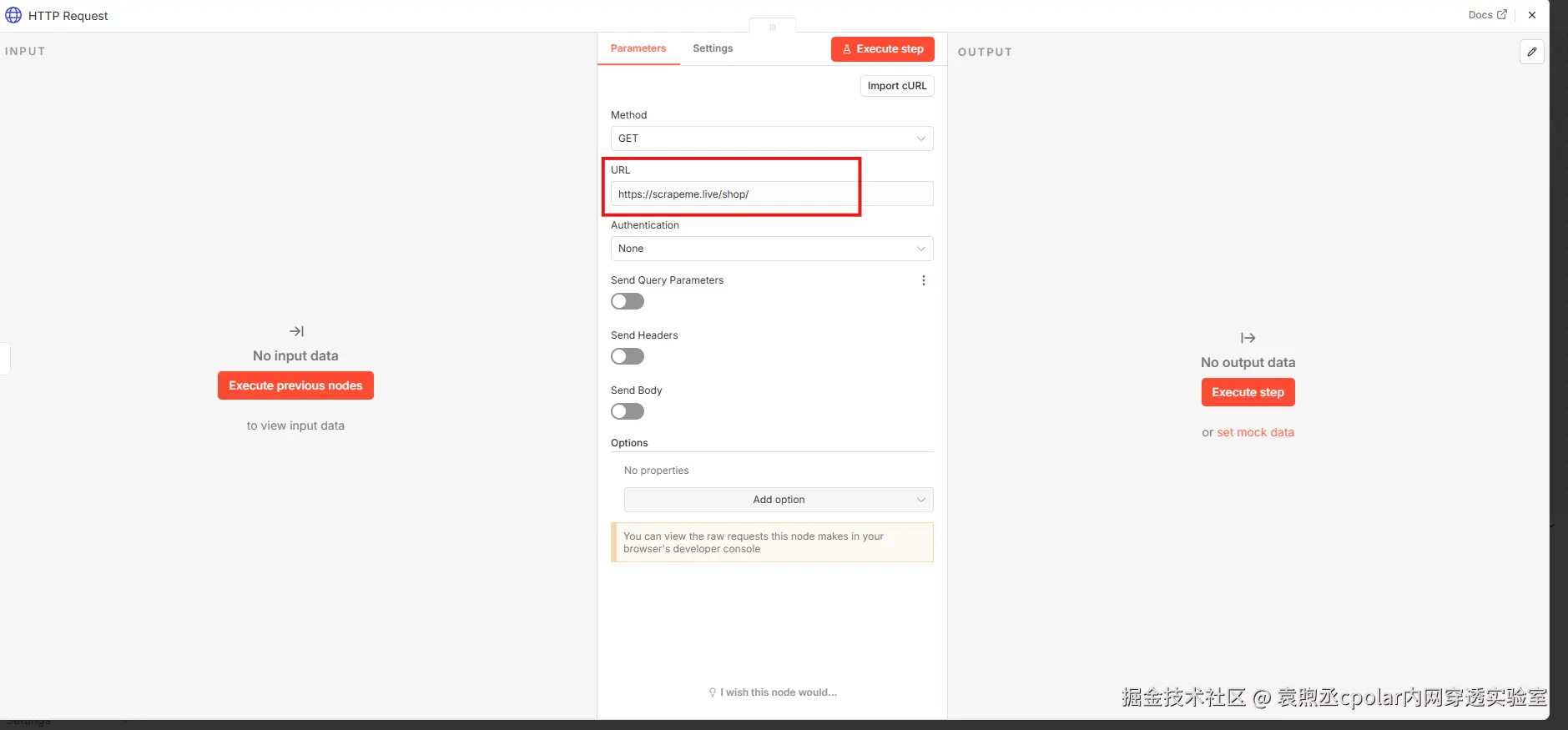Viewport: 1568px width, 730px height.
Task: Click the OUTPUT panel heading
Action: tap(985, 52)
